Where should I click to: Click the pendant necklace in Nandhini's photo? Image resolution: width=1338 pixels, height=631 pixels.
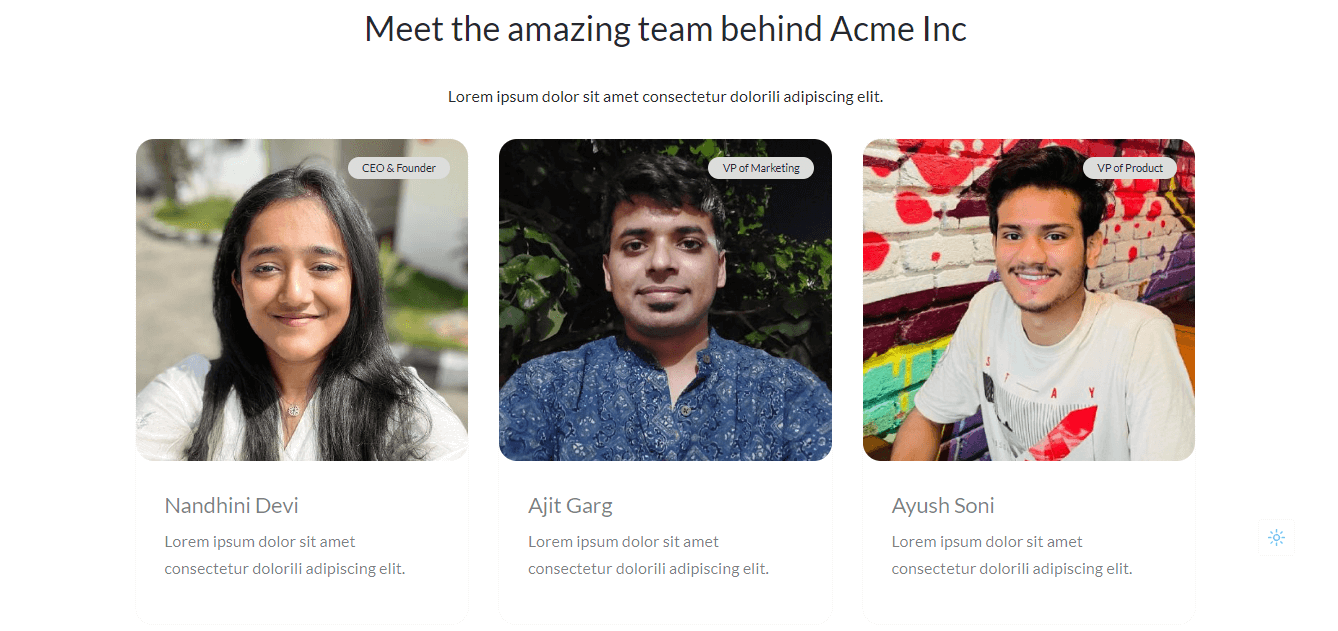click(292, 407)
